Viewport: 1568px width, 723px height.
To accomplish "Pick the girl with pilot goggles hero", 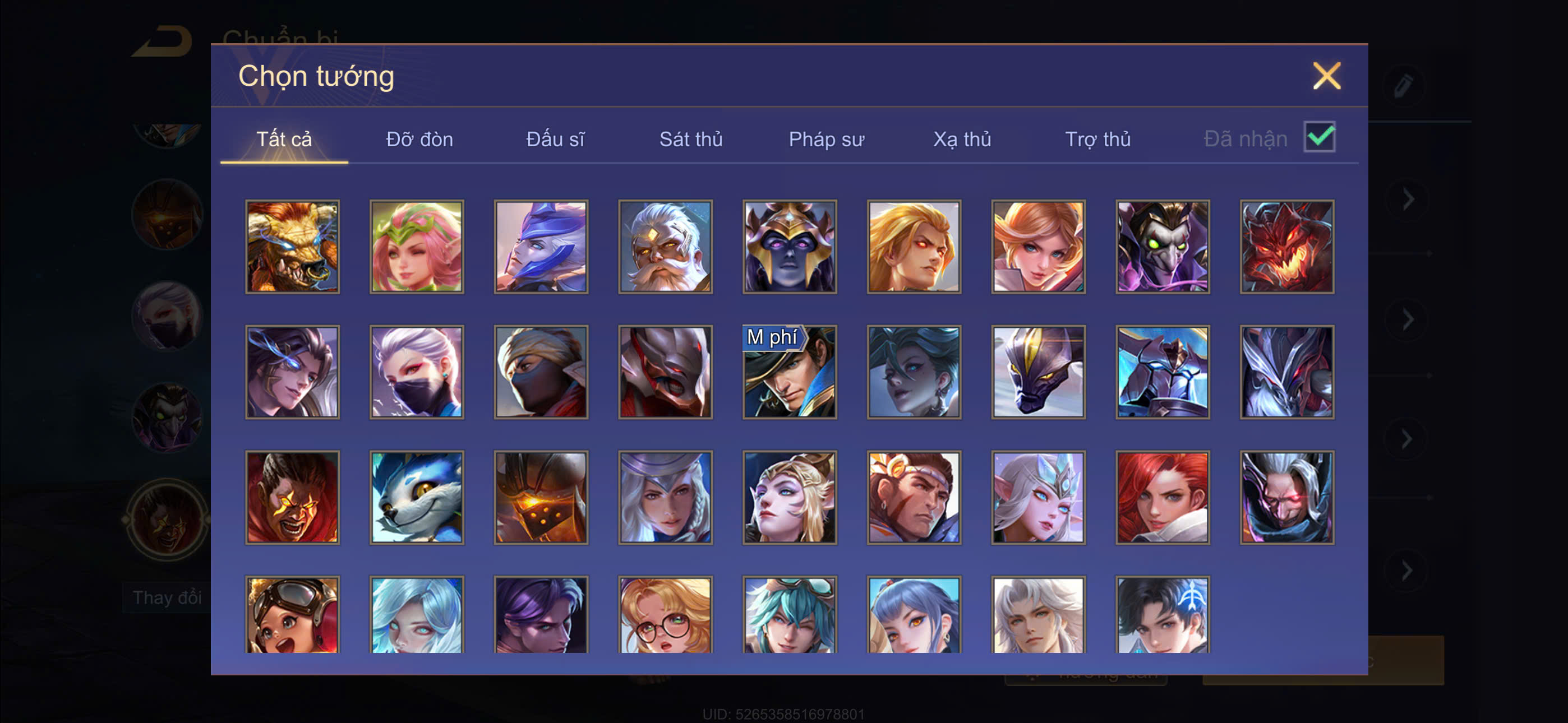I will coord(292,615).
